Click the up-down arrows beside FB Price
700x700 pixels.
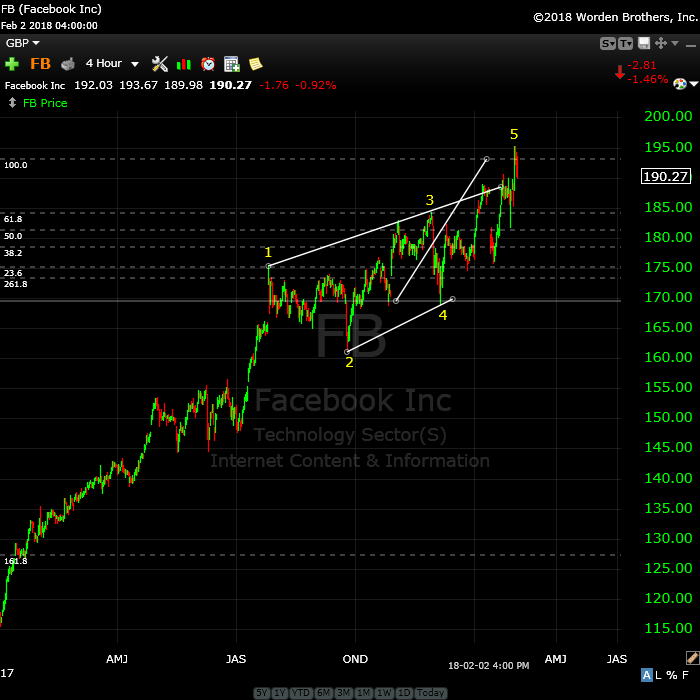tap(12, 103)
